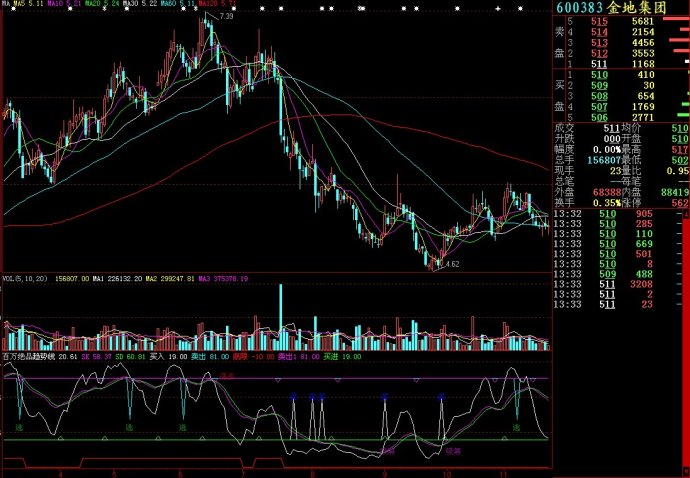Click the MA10 5.21 indicator label

coord(63,4)
